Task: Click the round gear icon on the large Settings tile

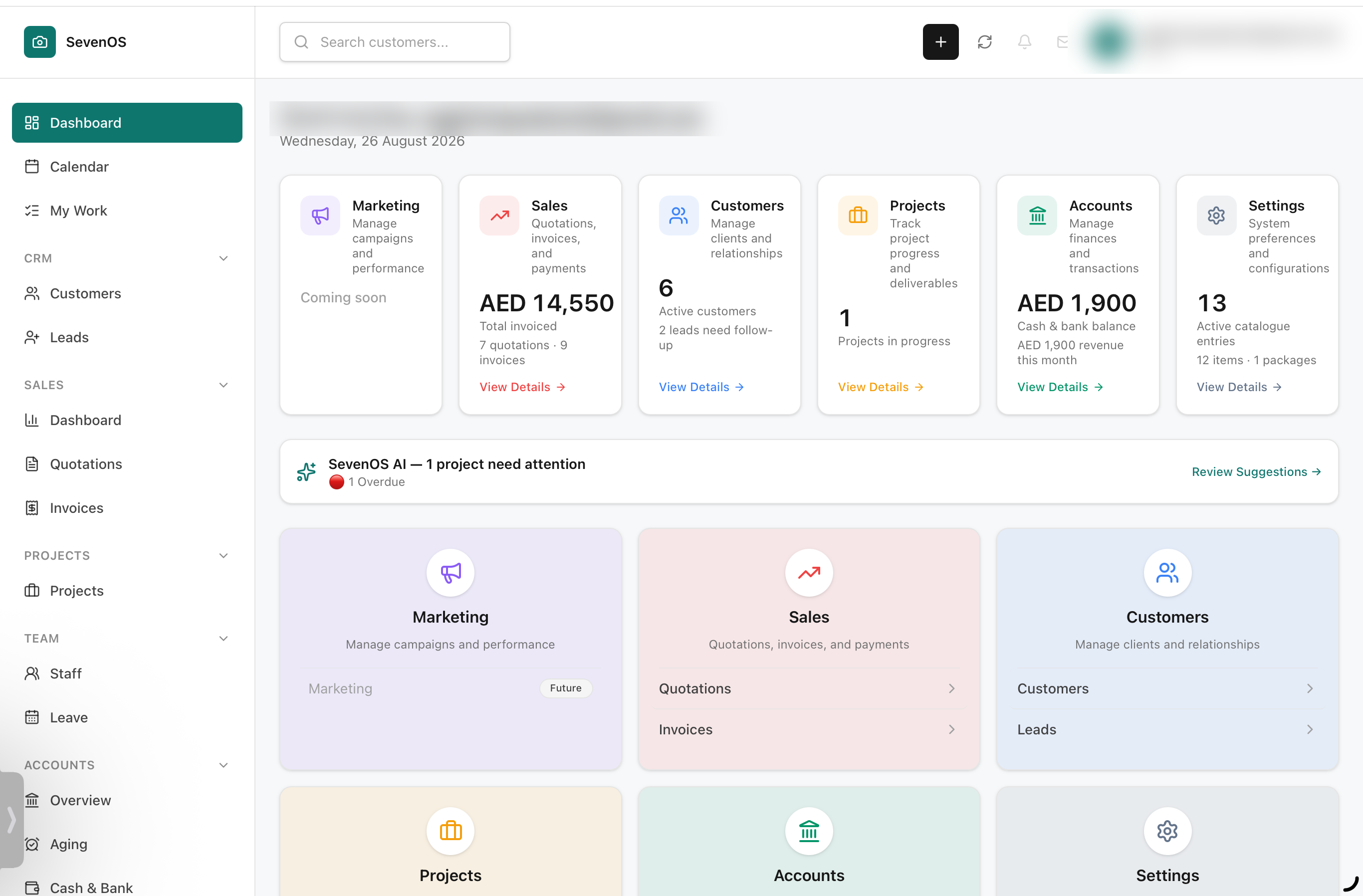Action: click(1168, 831)
